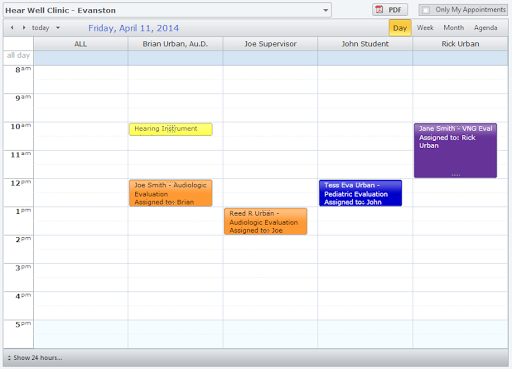
Task: Switch to Week view
Action: 425,28
